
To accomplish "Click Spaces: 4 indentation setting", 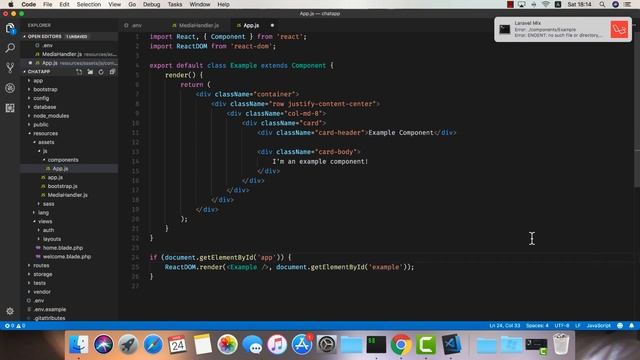I will tap(537, 326).
